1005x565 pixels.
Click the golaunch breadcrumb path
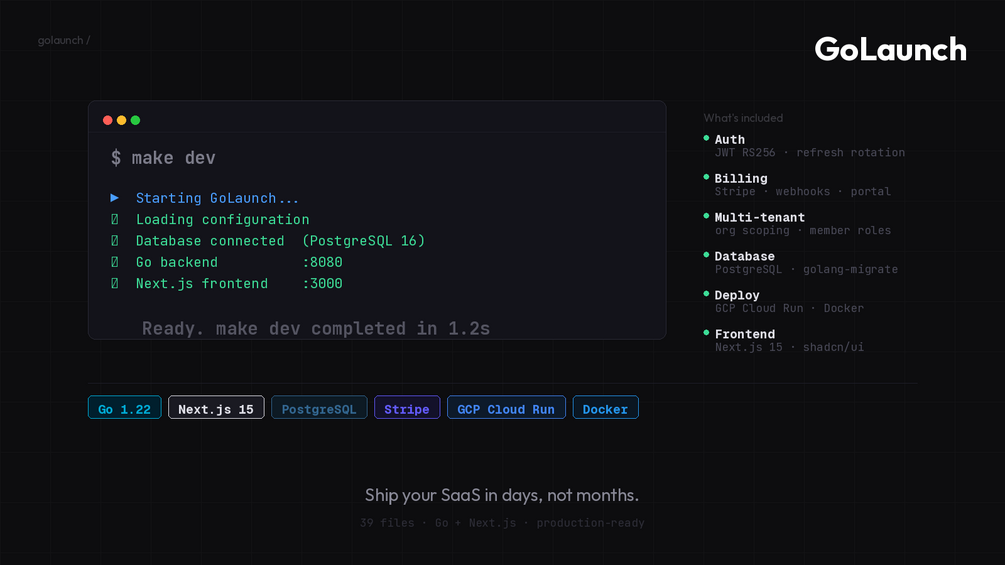tap(63, 41)
